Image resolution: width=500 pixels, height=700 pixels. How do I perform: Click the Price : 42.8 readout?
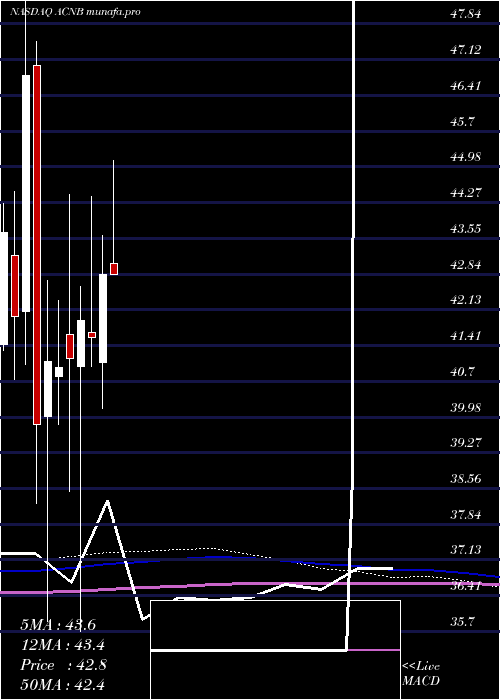(63, 665)
